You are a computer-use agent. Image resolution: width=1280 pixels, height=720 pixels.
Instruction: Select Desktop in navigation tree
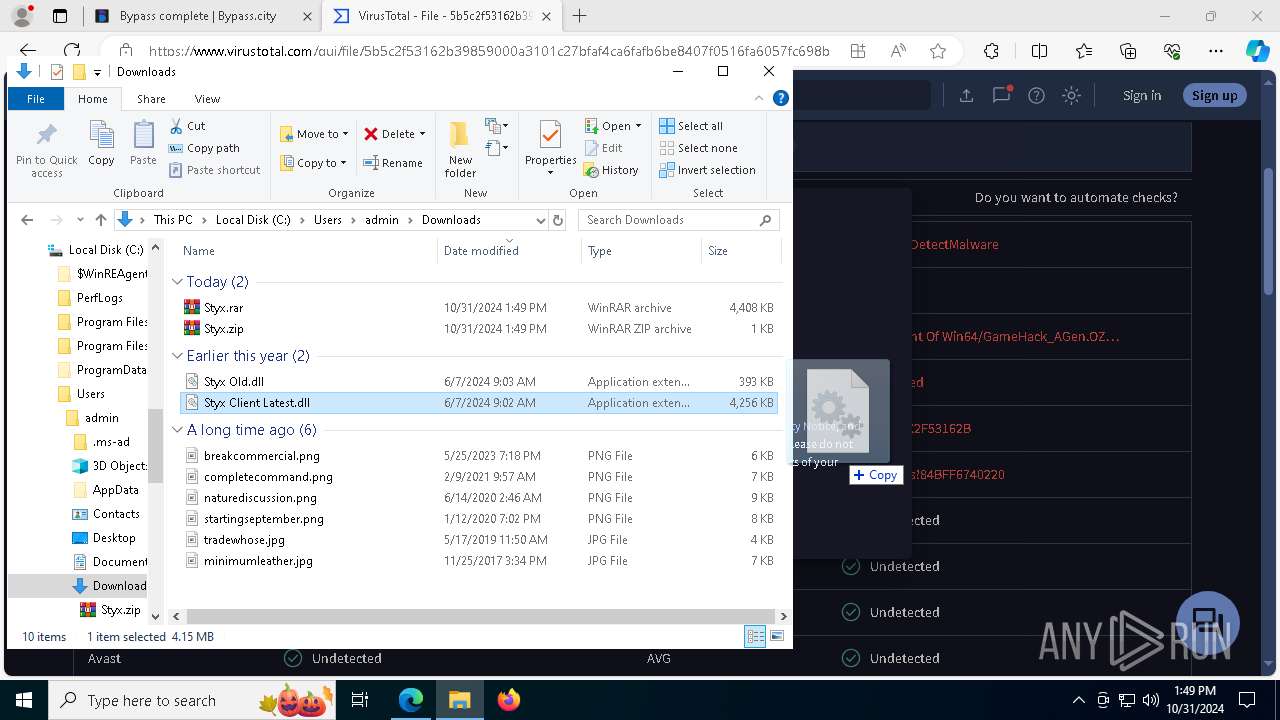[x=114, y=538]
